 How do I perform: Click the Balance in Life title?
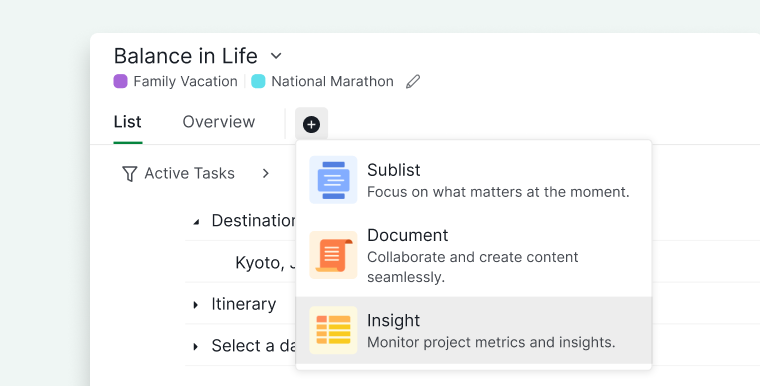[x=186, y=56]
